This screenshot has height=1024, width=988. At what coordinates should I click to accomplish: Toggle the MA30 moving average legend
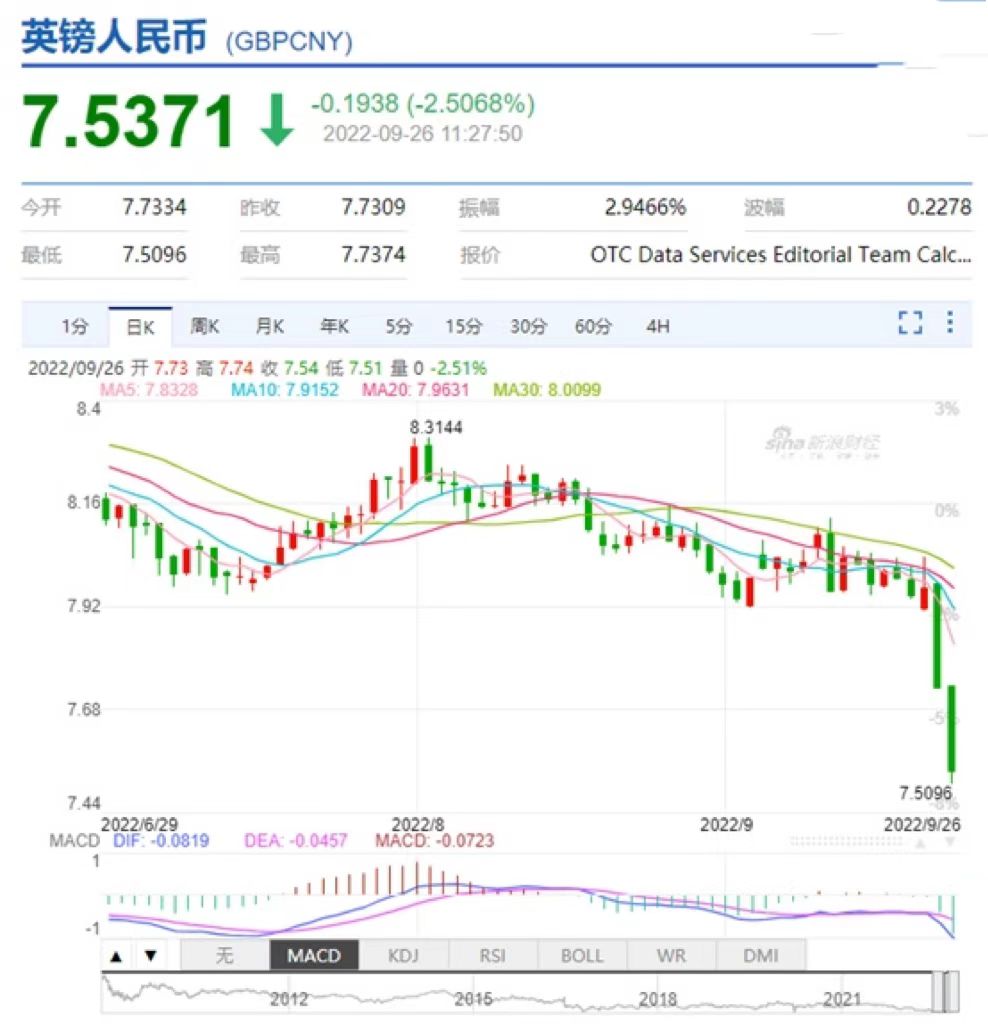[x=547, y=389]
